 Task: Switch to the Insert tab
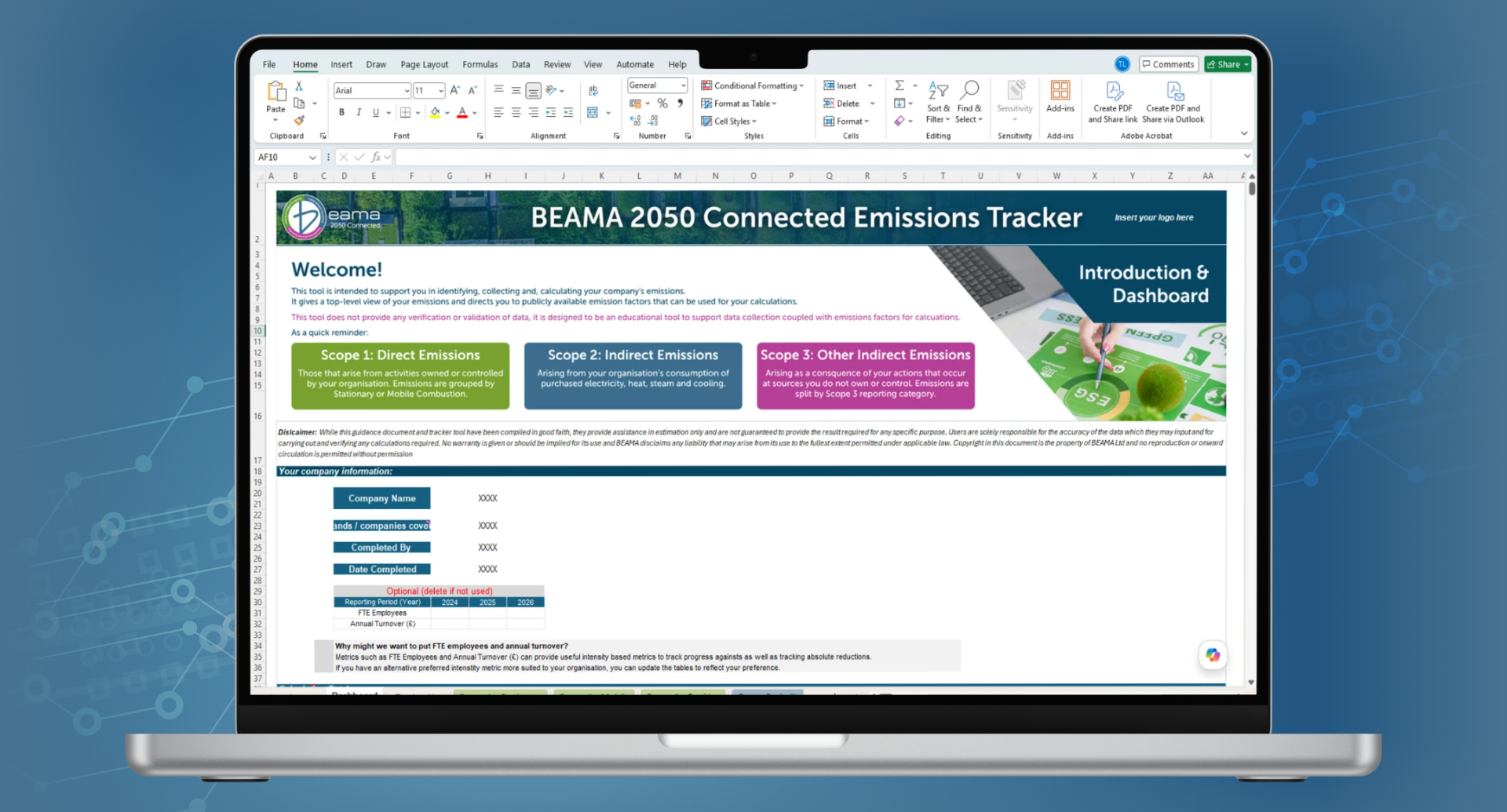click(x=341, y=64)
